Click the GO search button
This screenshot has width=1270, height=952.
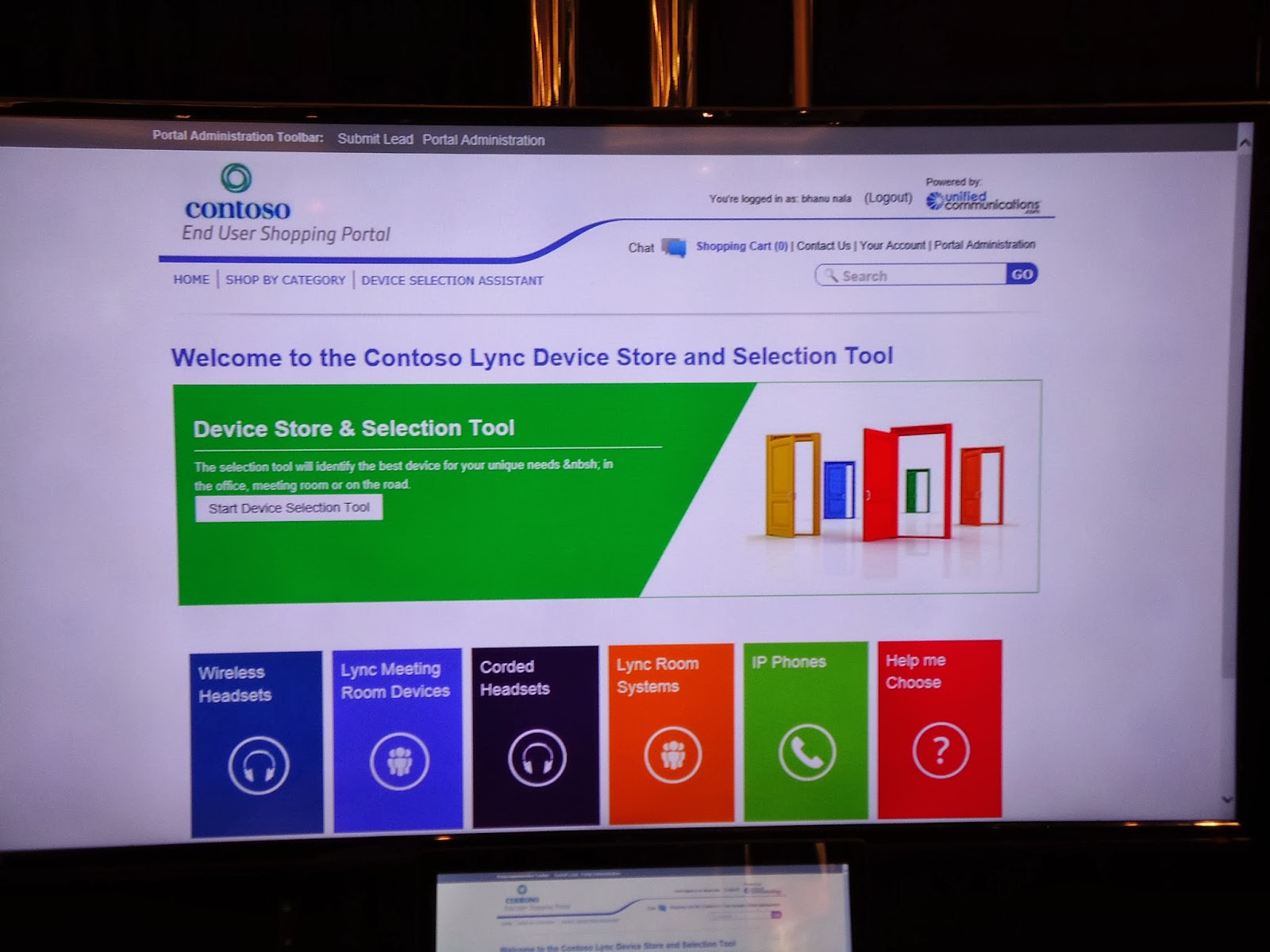pyautogui.click(x=1022, y=274)
